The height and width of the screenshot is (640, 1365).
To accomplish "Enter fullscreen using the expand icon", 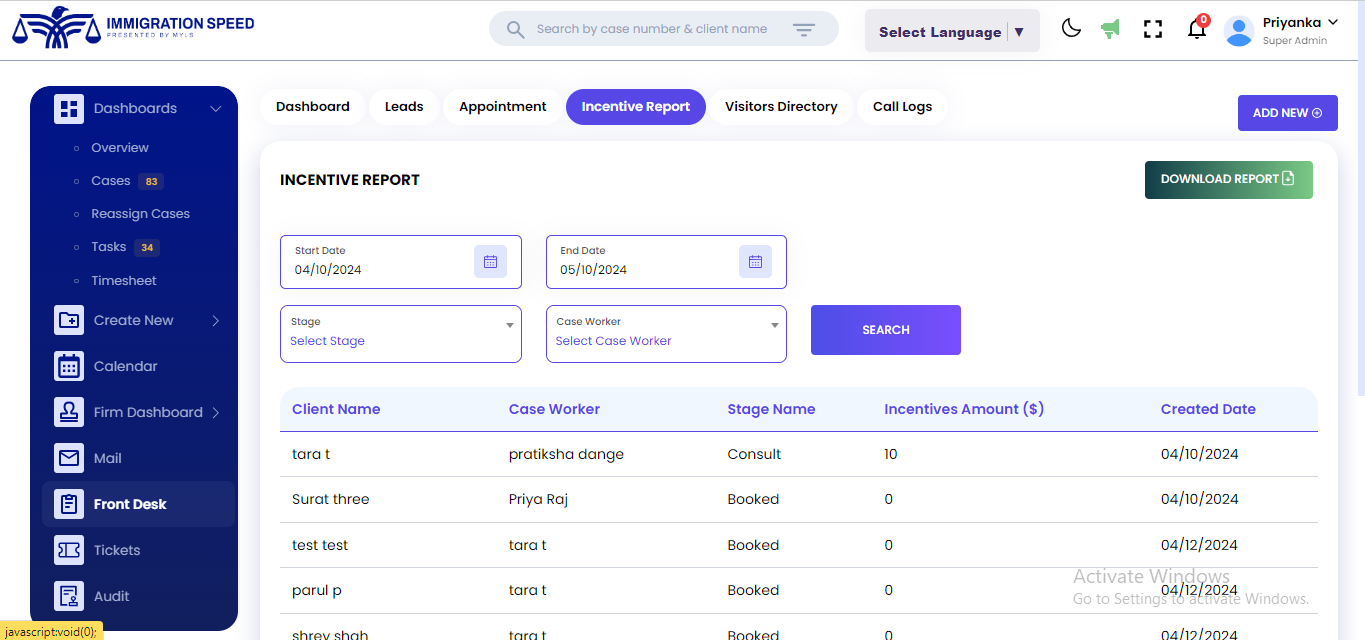I will click(1152, 28).
